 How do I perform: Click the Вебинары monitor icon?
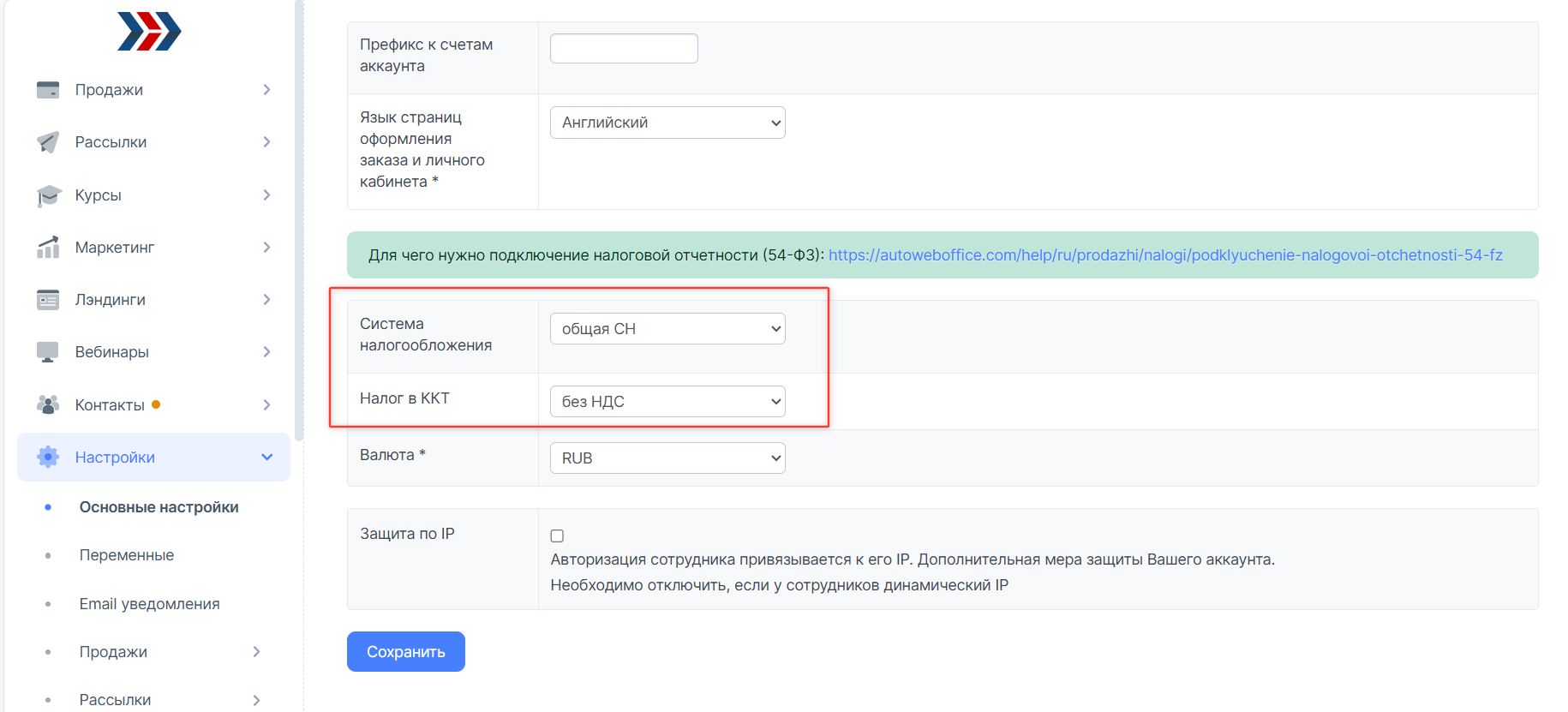(x=48, y=352)
